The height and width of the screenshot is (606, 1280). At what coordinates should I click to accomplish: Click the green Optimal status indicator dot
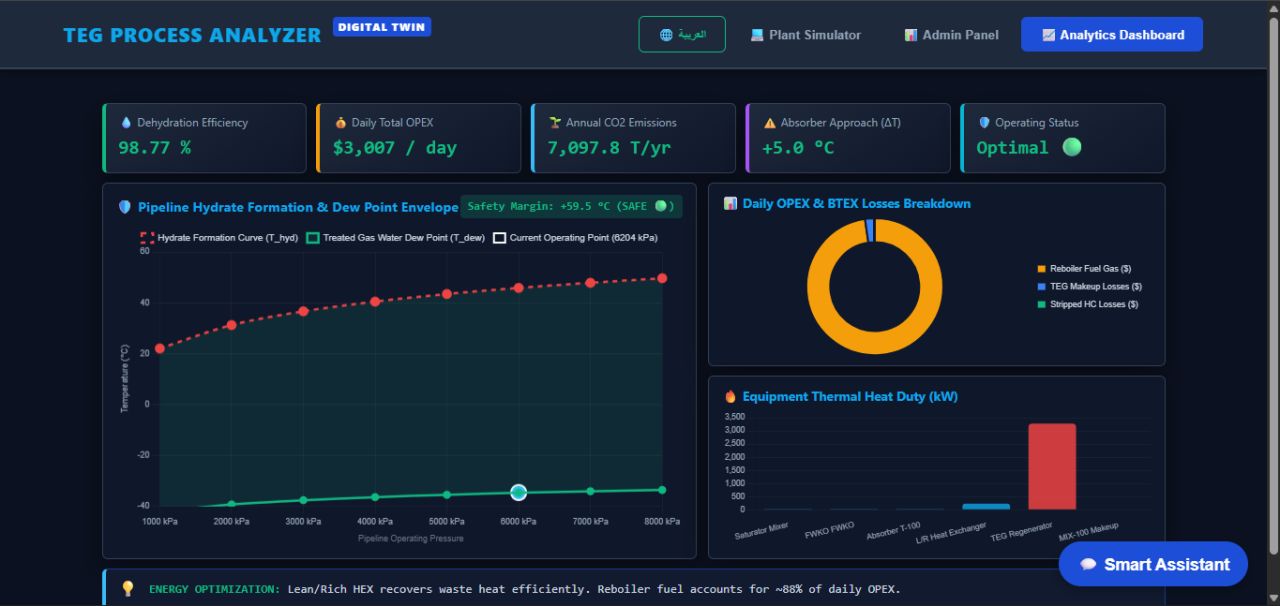pyautogui.click(x=1072, y=147)
